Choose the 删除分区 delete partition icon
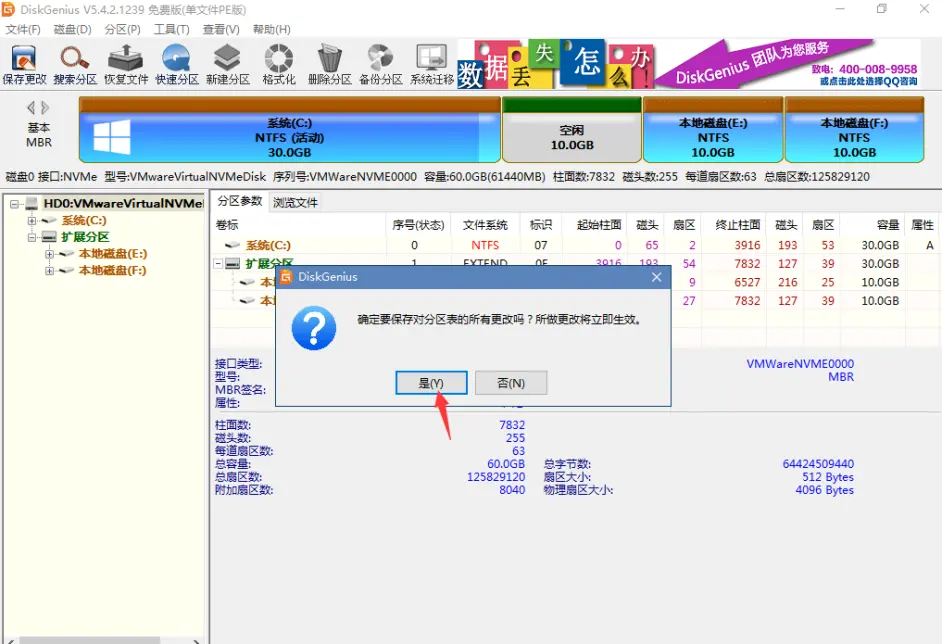Viewport: 942px width, 644px height. click(329, 65)
